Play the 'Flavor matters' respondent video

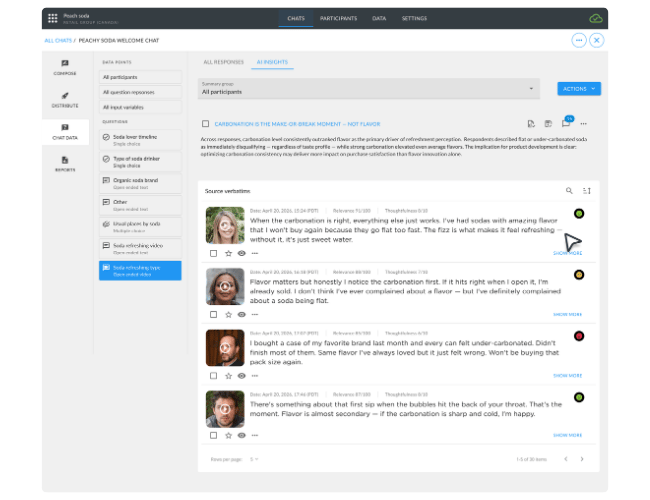pyautogui.click(x=225, y=286)
